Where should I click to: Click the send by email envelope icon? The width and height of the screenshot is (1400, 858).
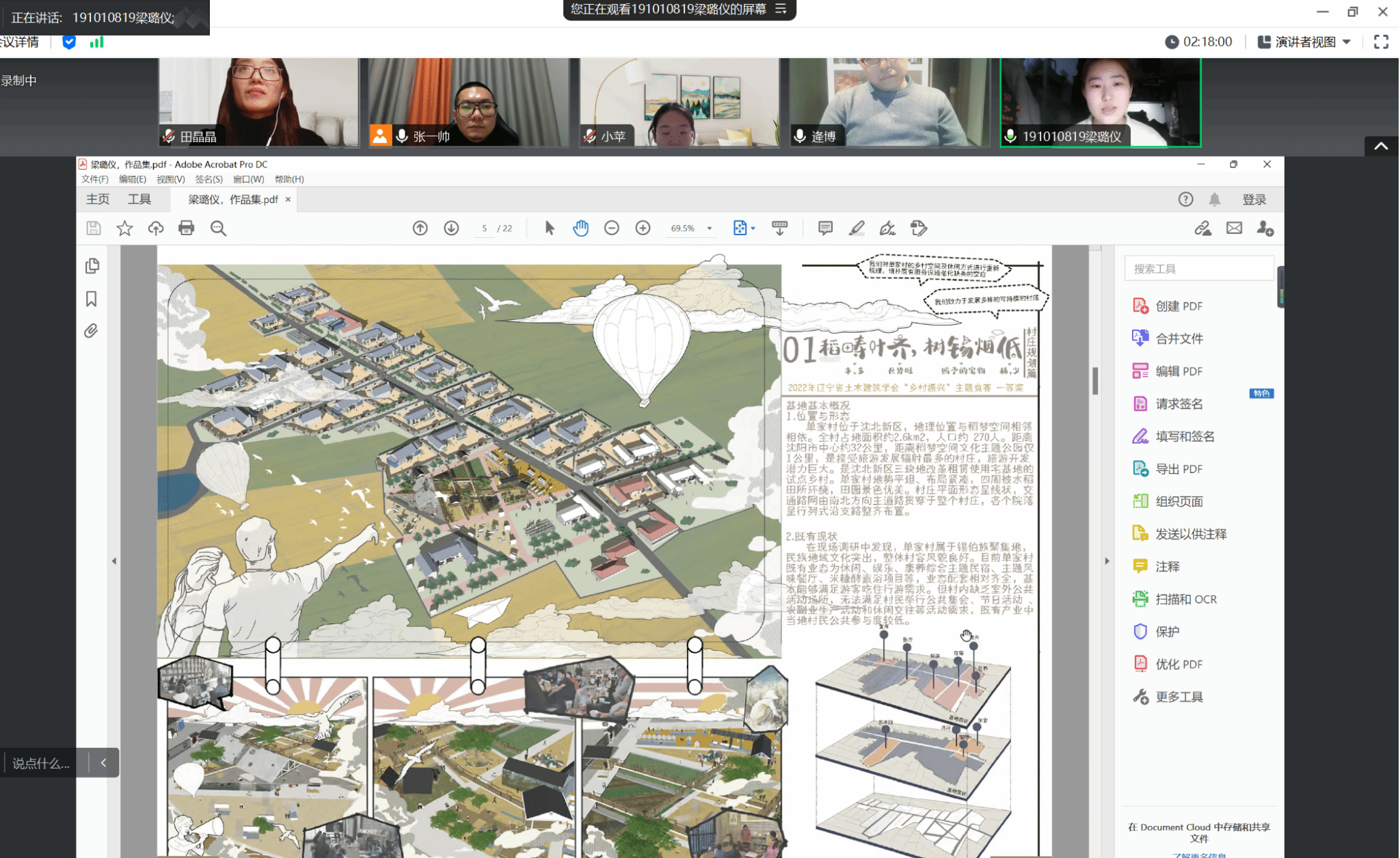1234,228
